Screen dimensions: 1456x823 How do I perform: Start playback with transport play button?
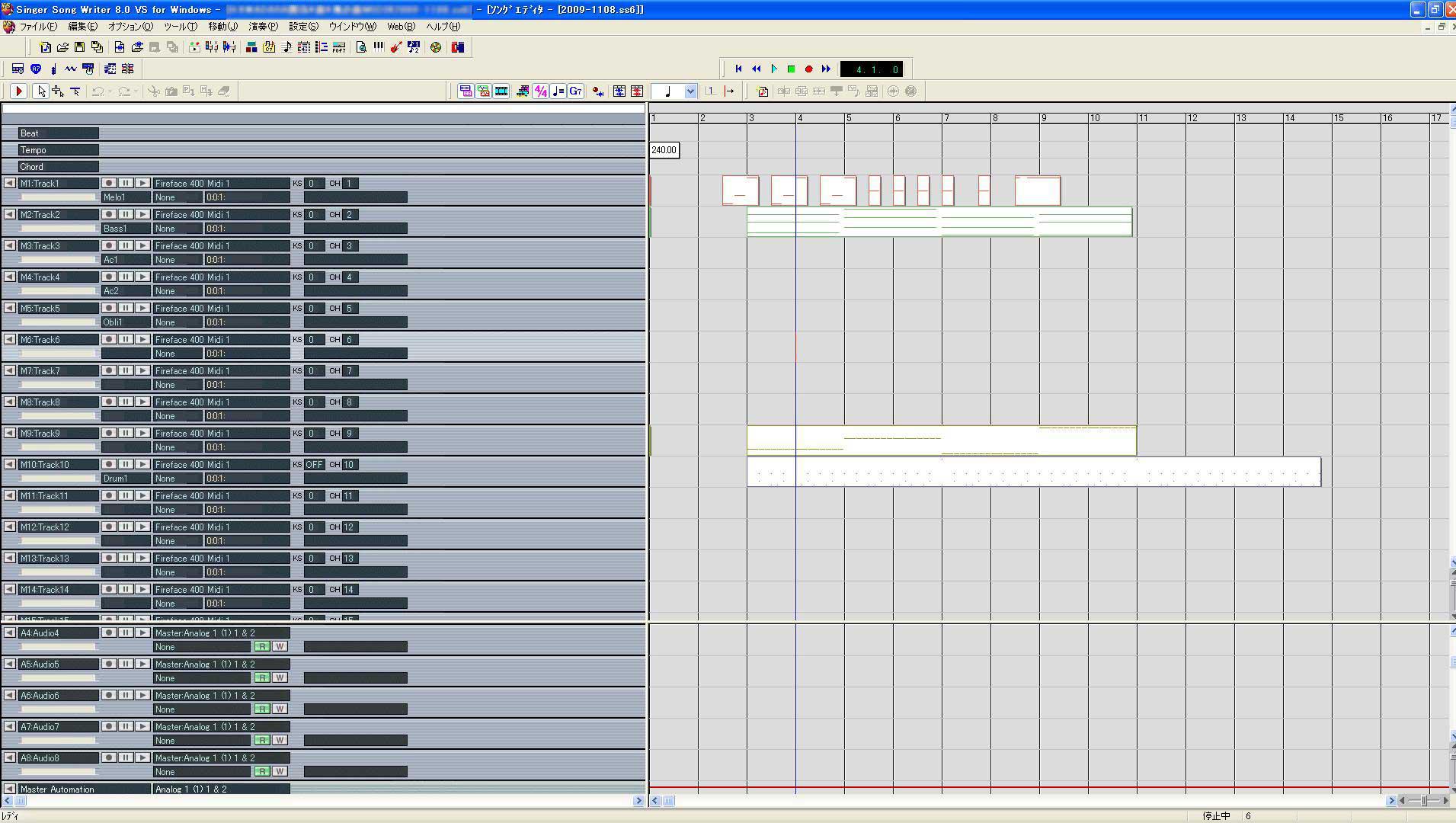[774, 69]
